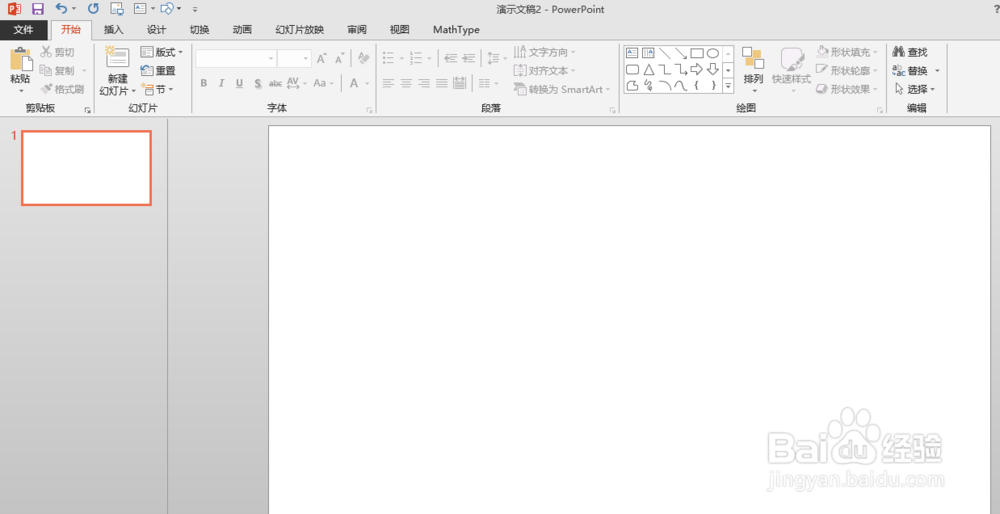Image resolution: width=1000 pixels, height=514 pixels.
Task: Switch to the 切换 (Transitions) tab
Action: (x=200, y=29)
